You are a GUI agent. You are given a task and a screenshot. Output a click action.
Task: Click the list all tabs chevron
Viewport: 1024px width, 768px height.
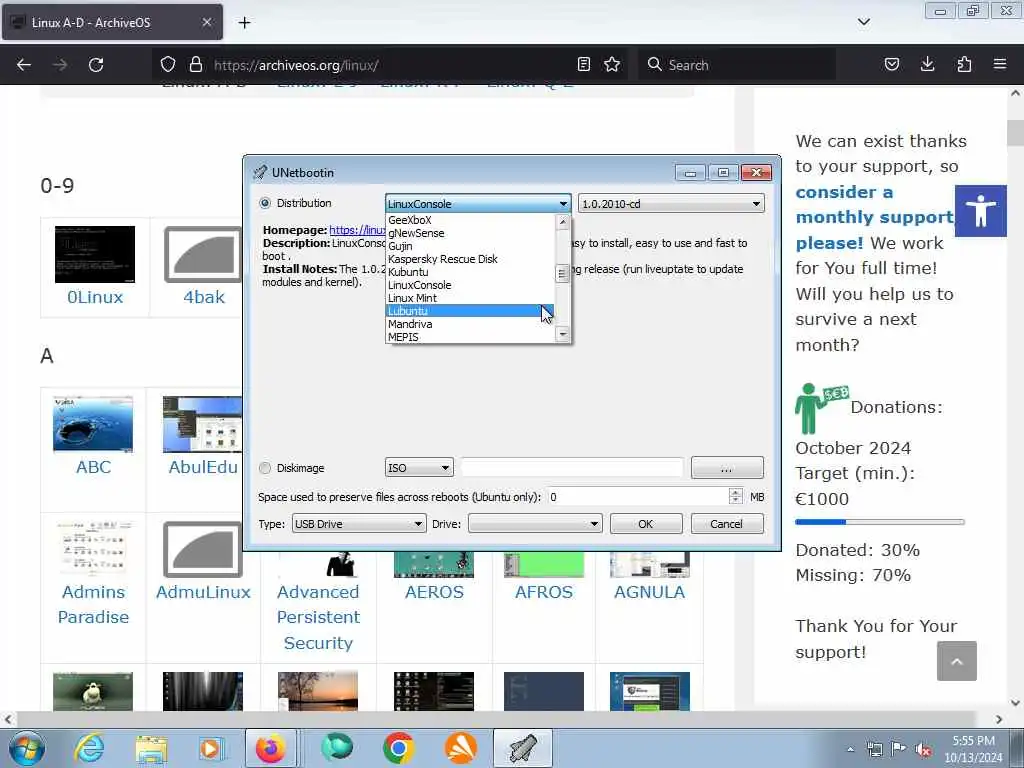[x=863, y=22]
